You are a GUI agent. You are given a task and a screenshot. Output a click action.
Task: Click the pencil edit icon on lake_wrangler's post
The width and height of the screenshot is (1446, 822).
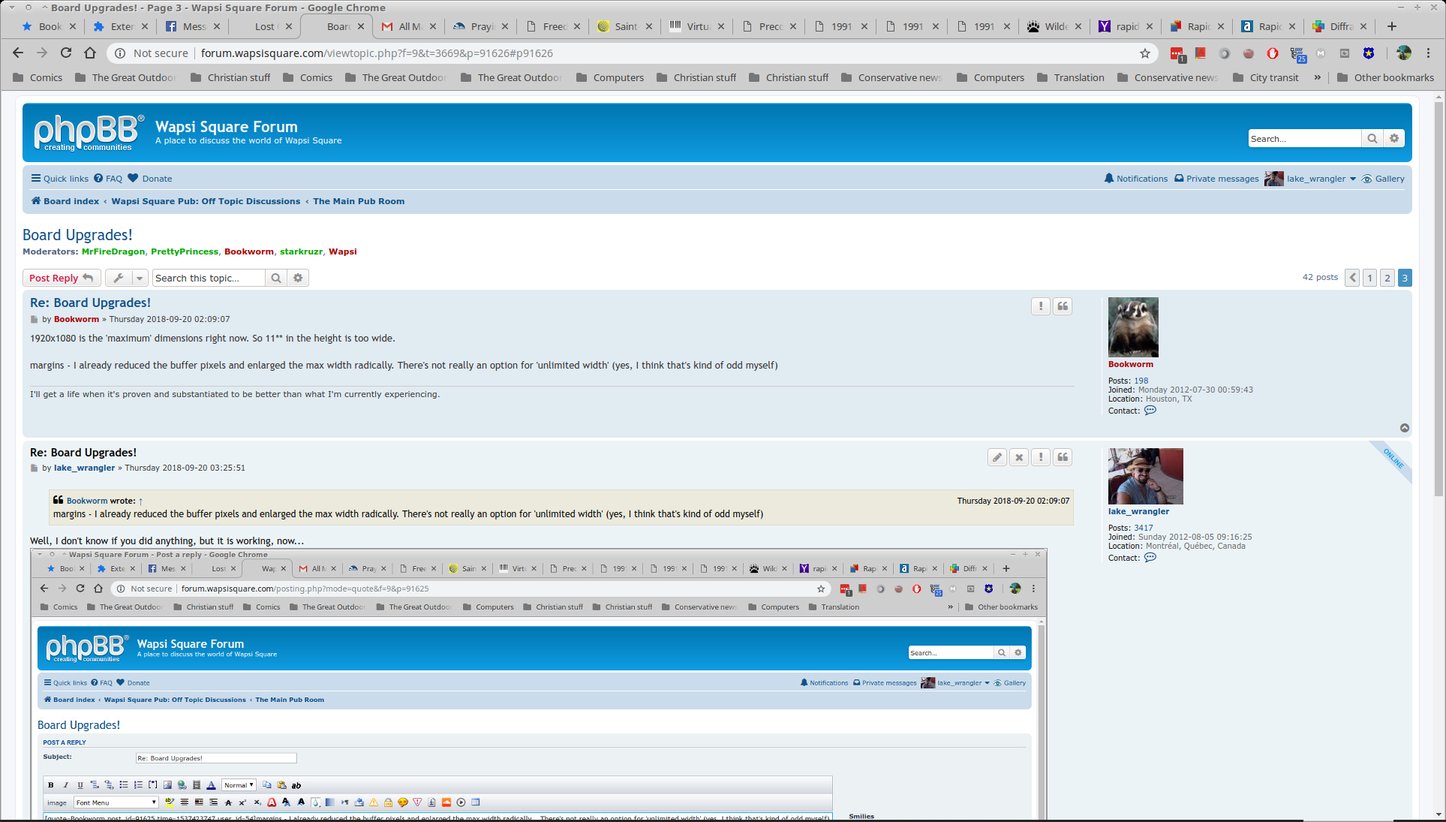[997, 457]
